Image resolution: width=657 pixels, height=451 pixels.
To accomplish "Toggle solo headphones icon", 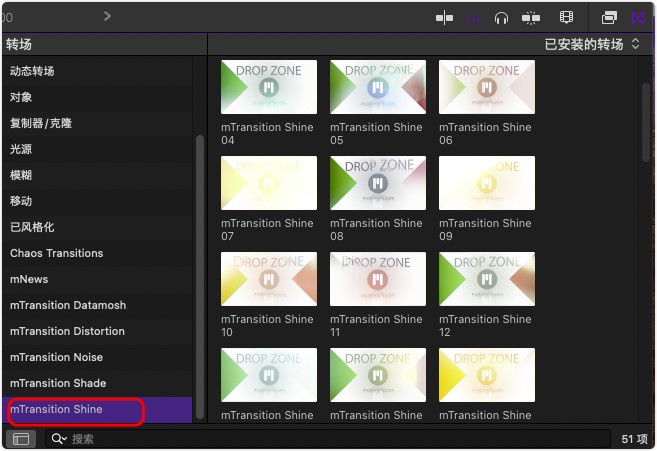I will 501,18.
